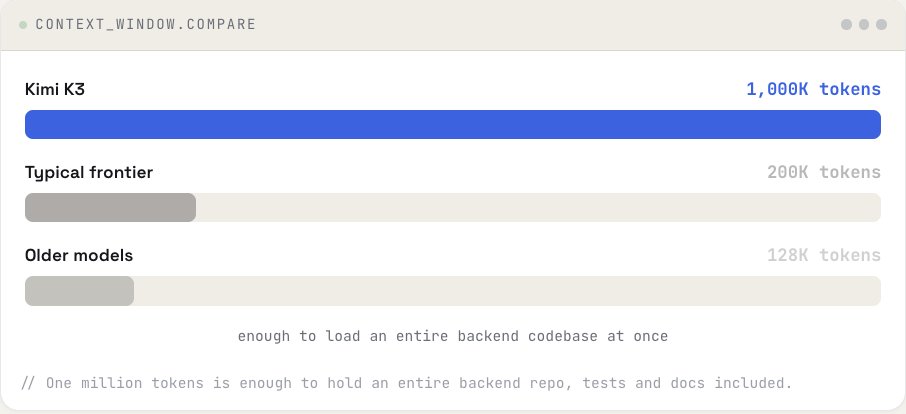The height and width of the screenshot is (414, 906).
Task: Click the full blue Kimi K3 bar
Action: pyautogui.click(x=453, y=125)
